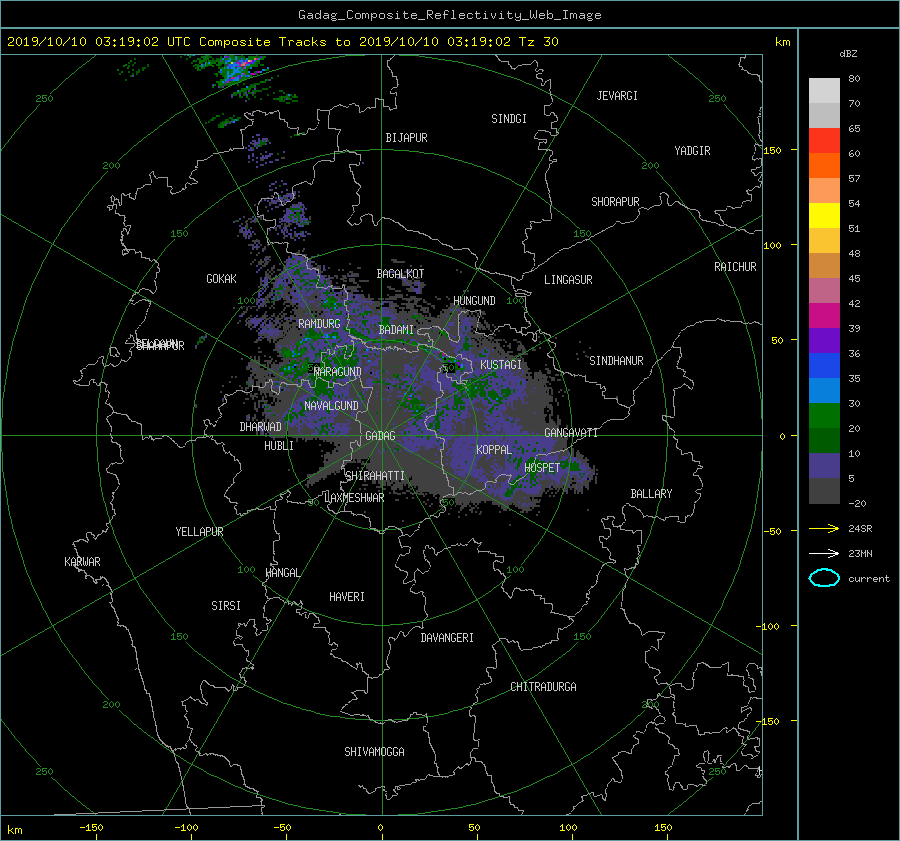Pick the blue 36 dBZ legend swatch

(824, 365)
